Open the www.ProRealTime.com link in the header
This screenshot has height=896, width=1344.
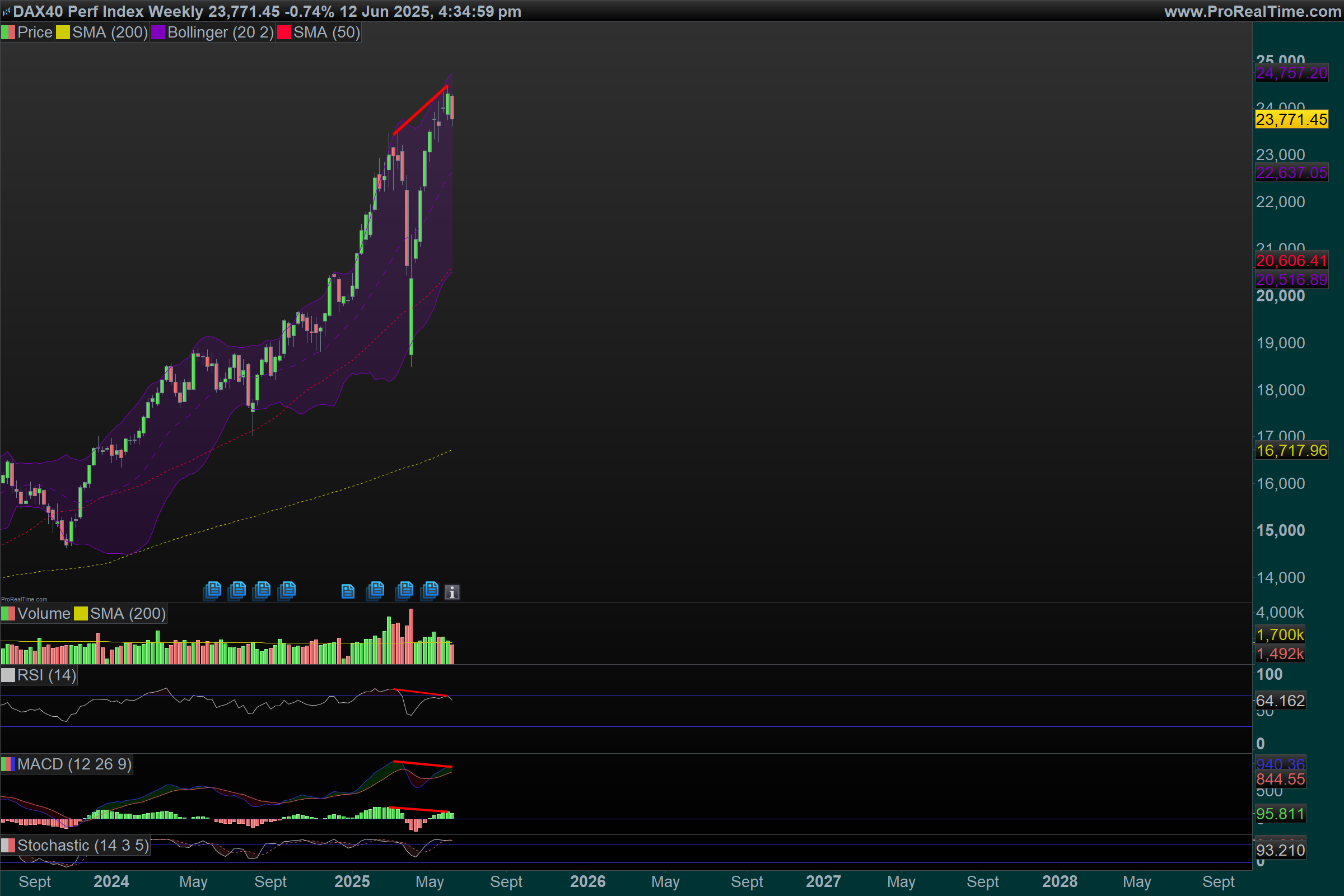(x=1253, y=11)
